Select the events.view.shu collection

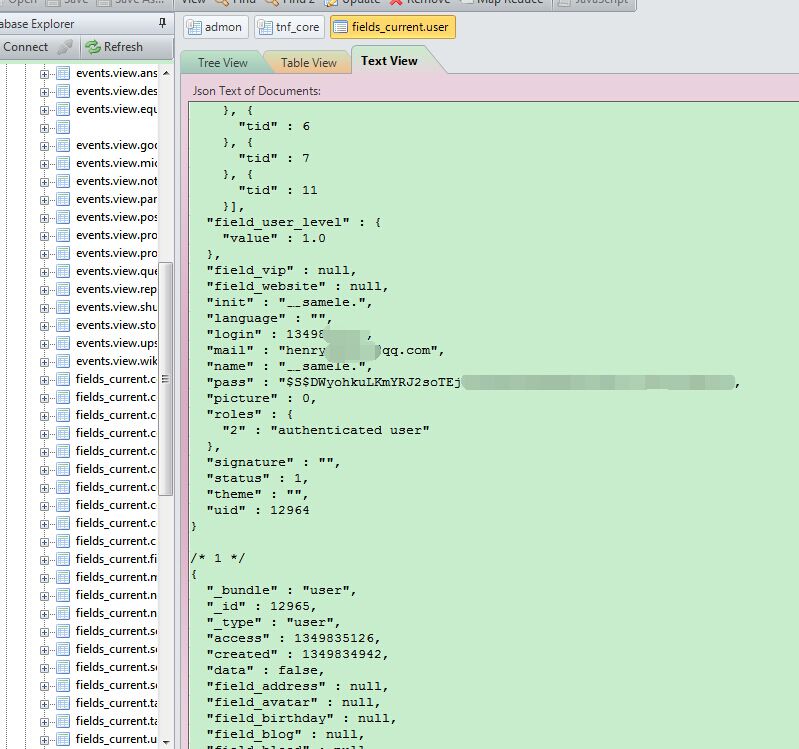click(x=116, y=307)
